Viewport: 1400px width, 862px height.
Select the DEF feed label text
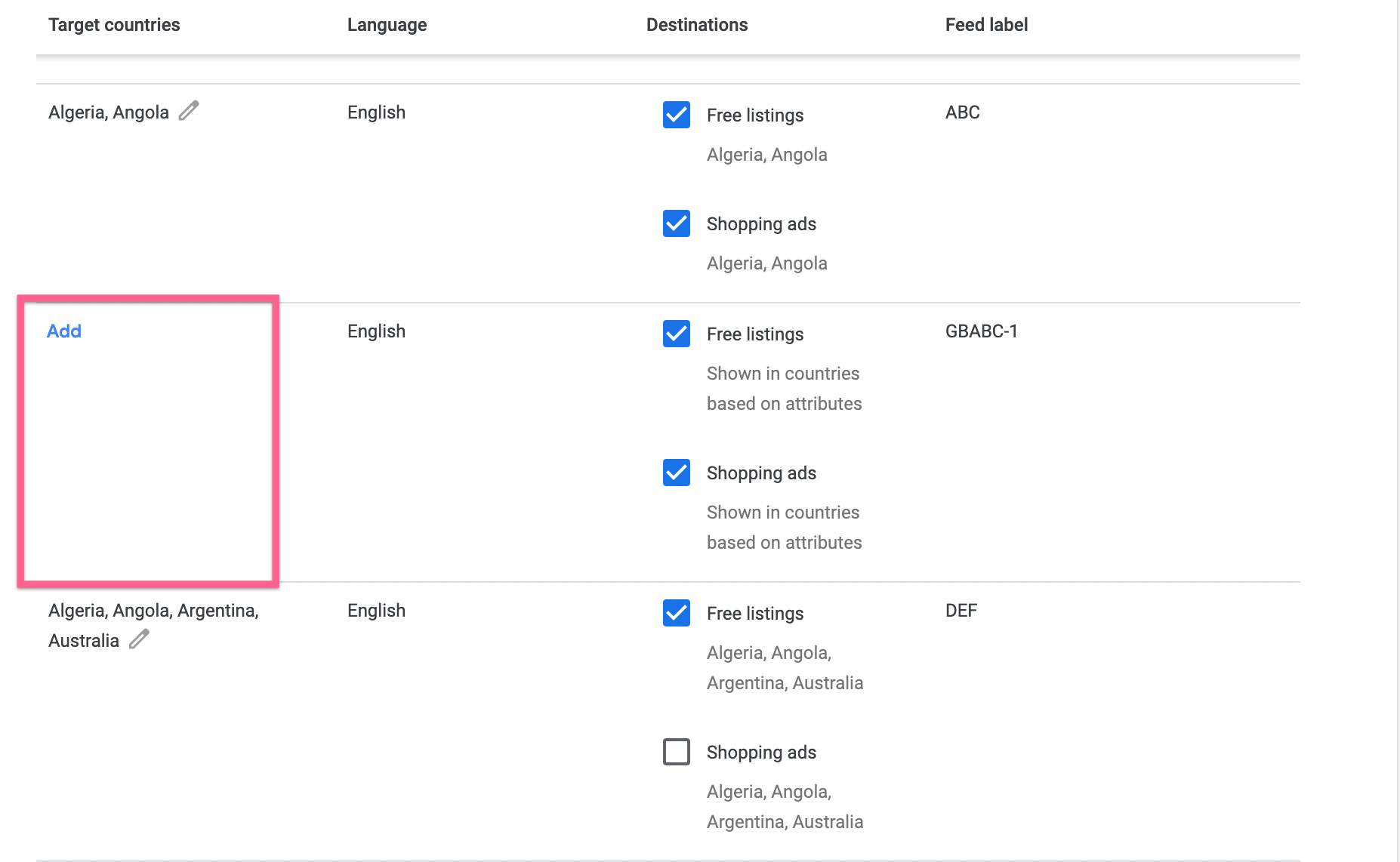pos(961,611)
